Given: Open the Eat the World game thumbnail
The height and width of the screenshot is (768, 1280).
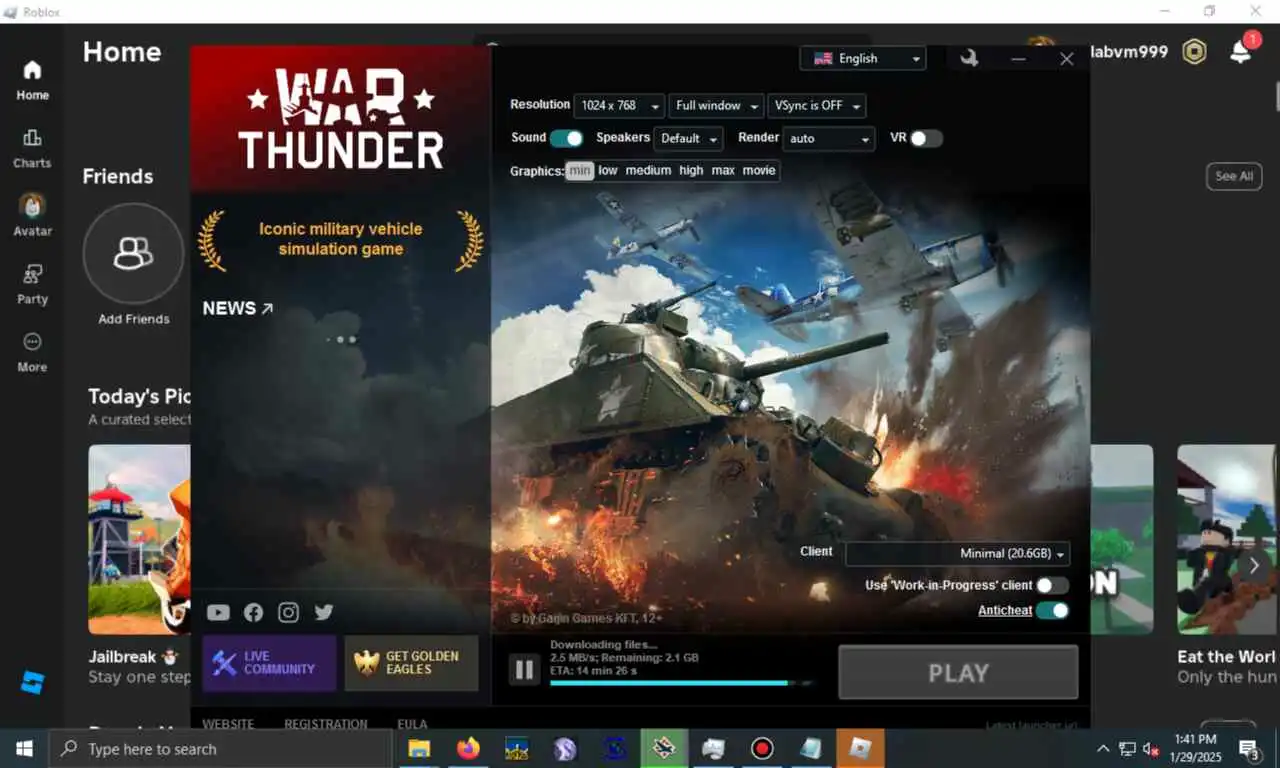Looking at the screenshot, I should (1228, 540).
